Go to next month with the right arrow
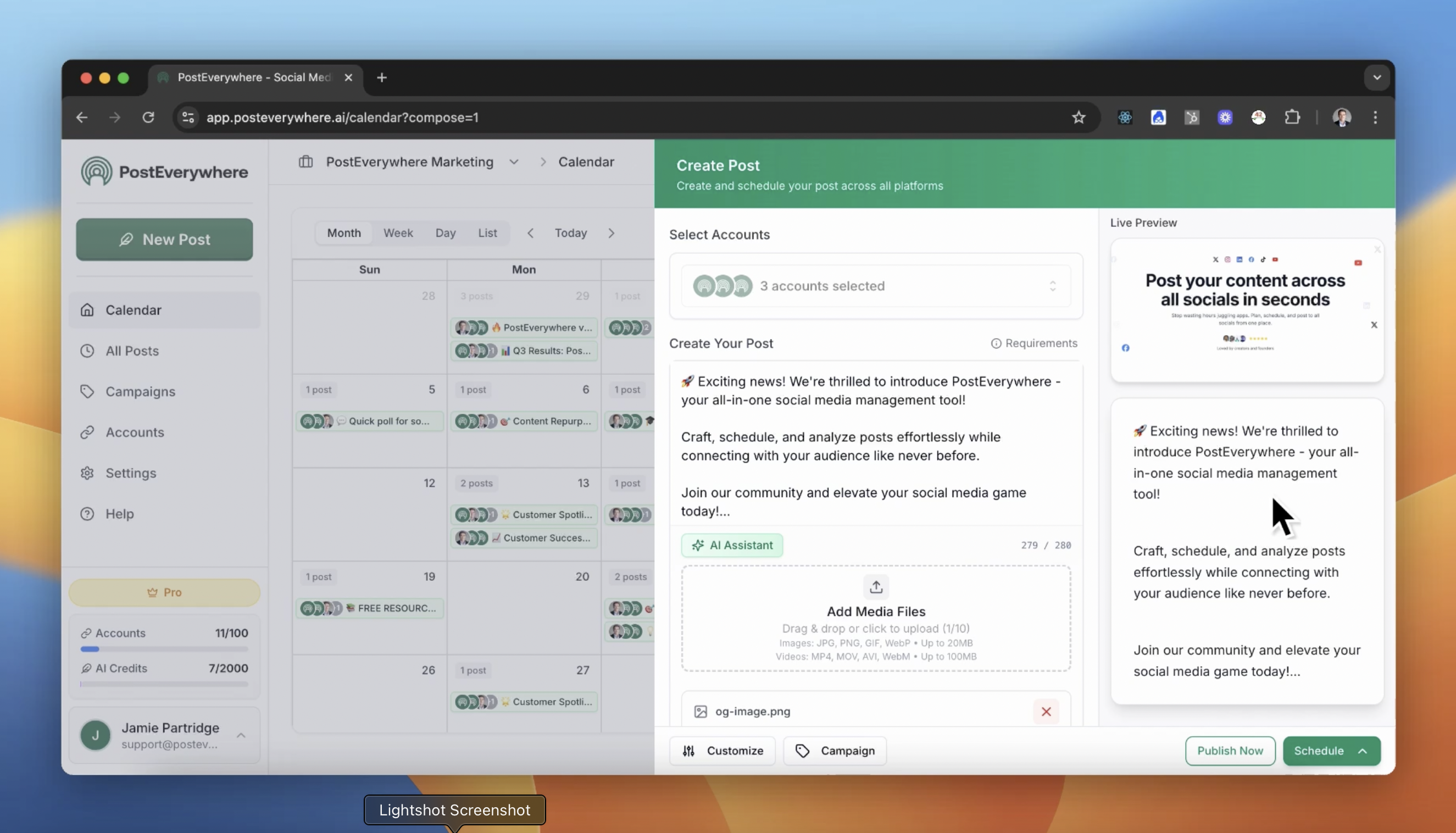This screenshot has width=1456, height=833. coord(611,233)
